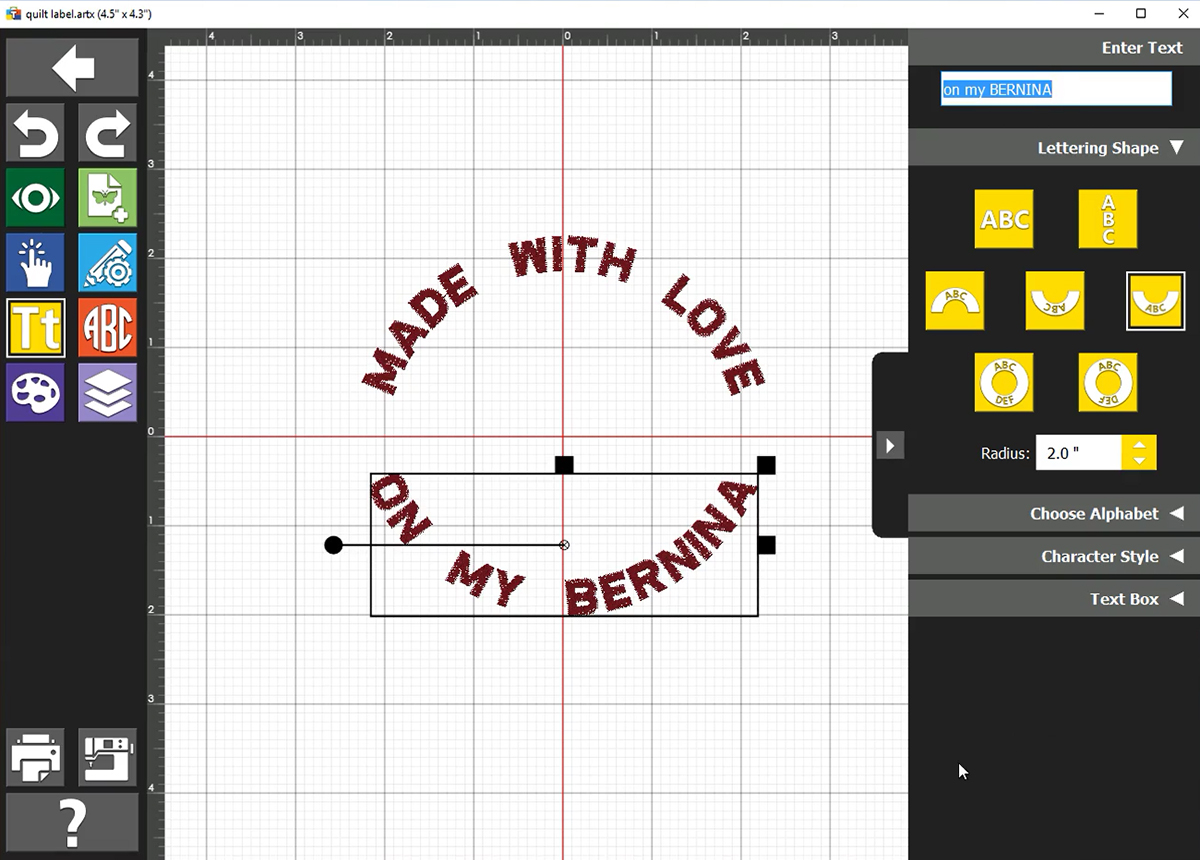This screenshot has width=1200, height=860.
Task: Click the Enter Text panel header
Action: pos(1054,47)
